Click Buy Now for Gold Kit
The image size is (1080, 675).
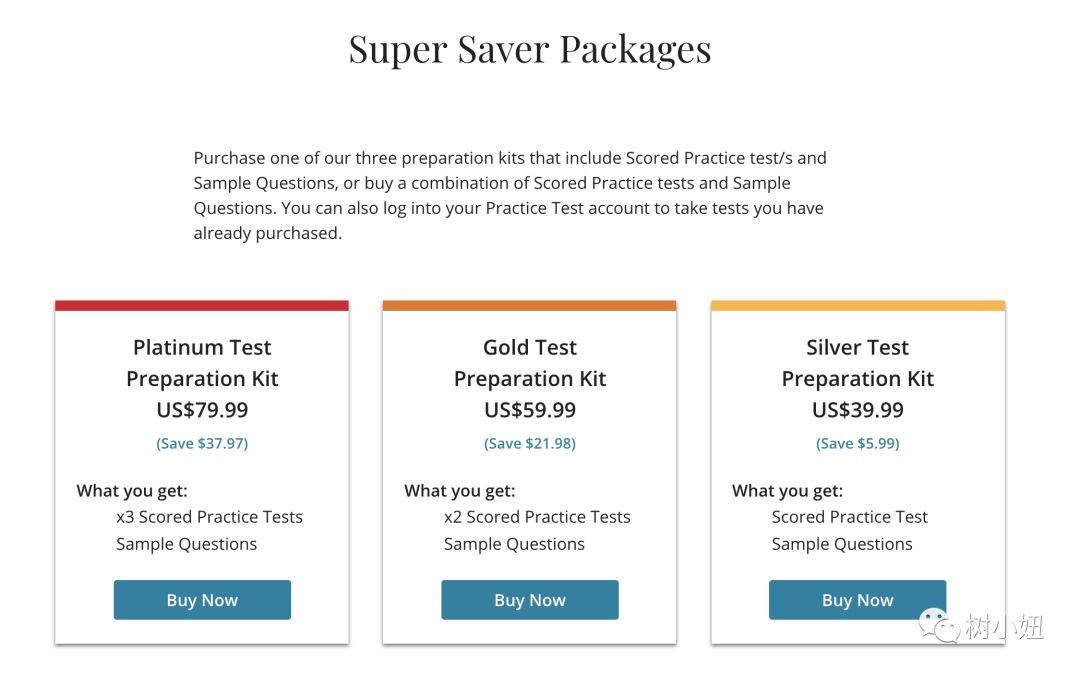click(x=530, y=600)
